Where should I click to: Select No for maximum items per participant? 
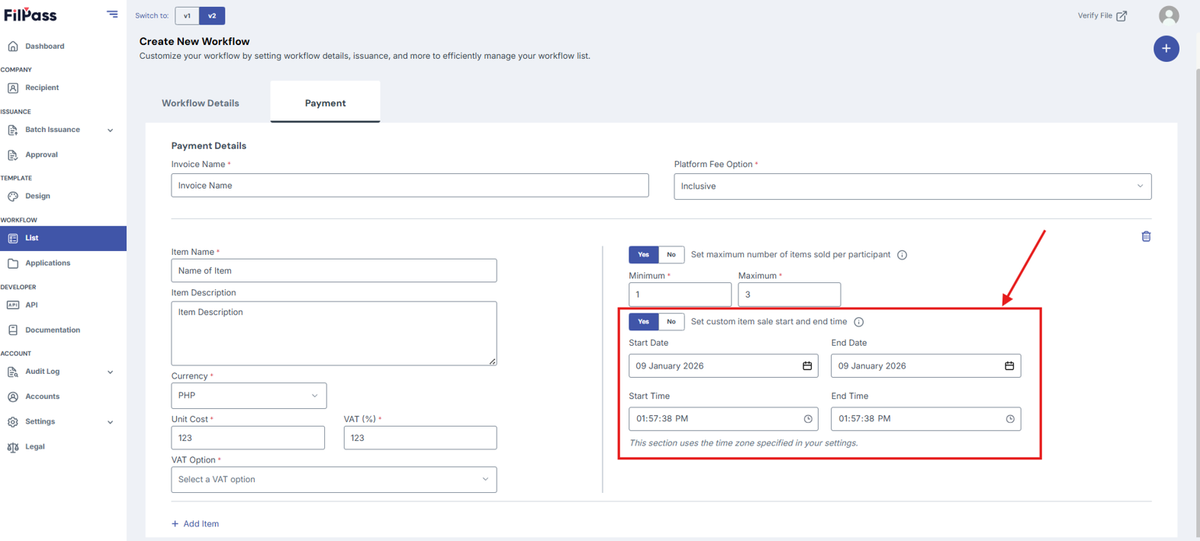tap(672, 255)
